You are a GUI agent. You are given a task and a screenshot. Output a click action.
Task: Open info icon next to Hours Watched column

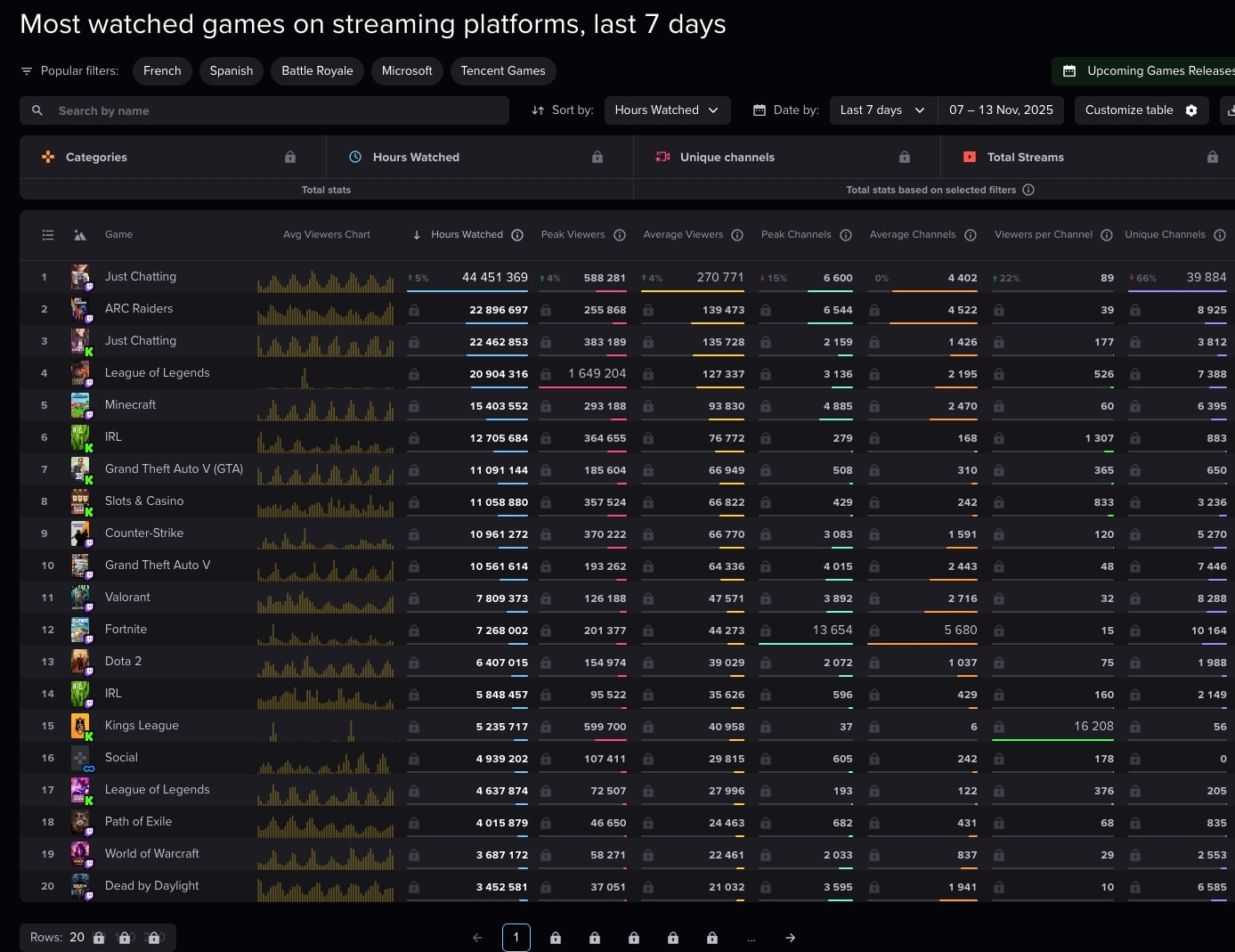pyautogui.click(x=517, y=235)
